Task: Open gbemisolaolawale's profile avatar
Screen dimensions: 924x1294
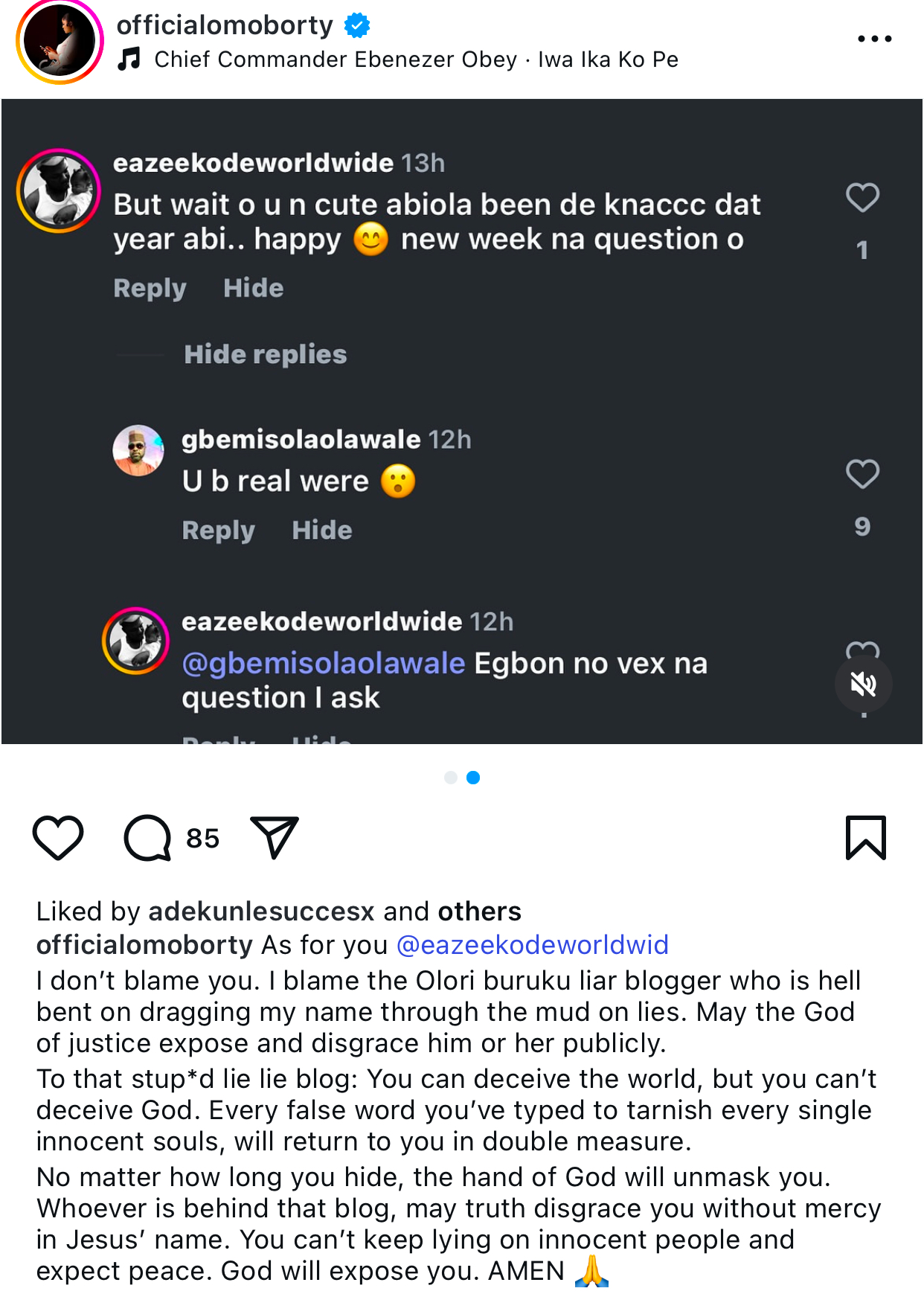Action: point(138,450)
